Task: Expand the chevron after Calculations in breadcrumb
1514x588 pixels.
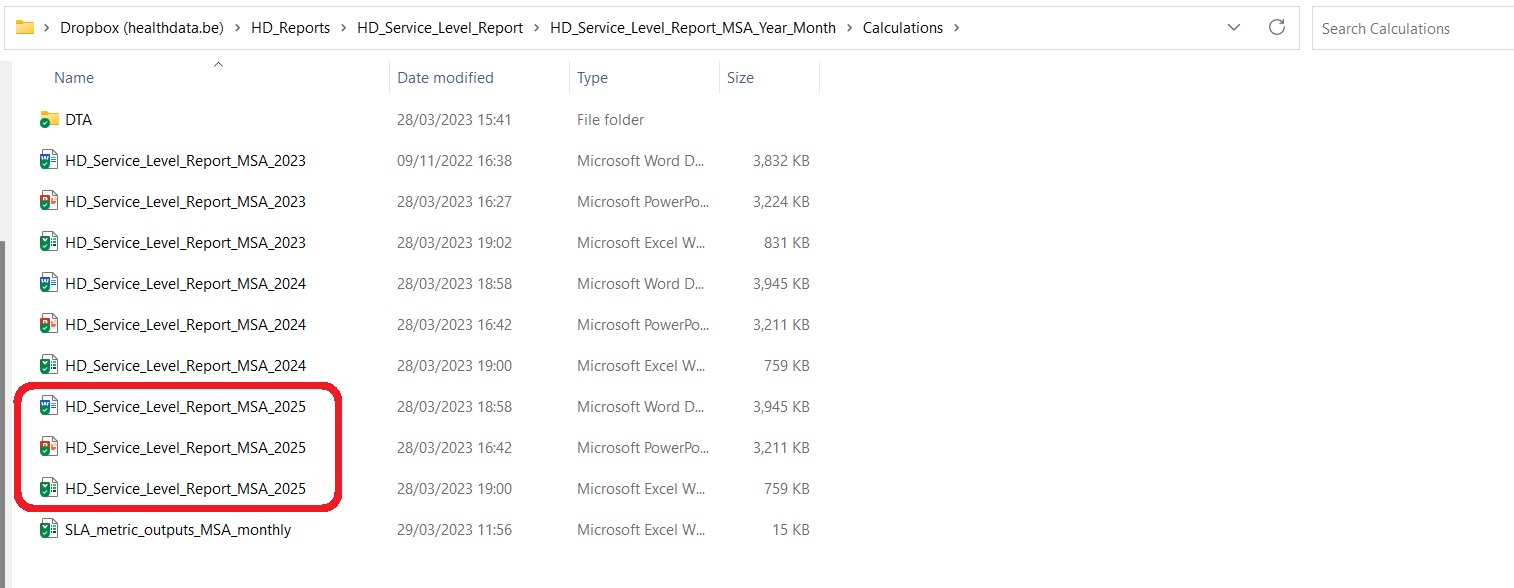Action: (x=957, y=28)
